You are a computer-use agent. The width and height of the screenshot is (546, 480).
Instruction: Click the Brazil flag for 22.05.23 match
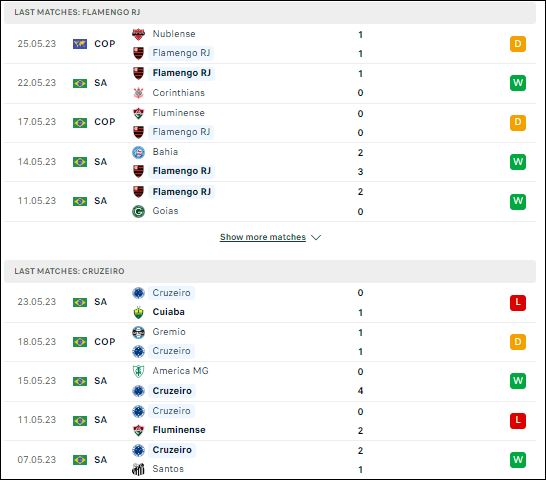80,83
